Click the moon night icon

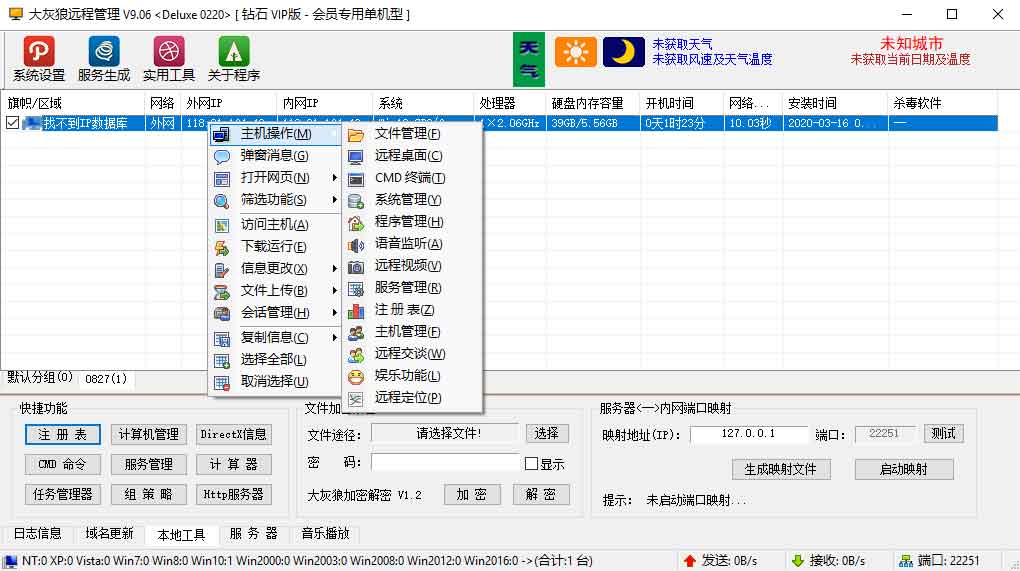tap(623, 52)
